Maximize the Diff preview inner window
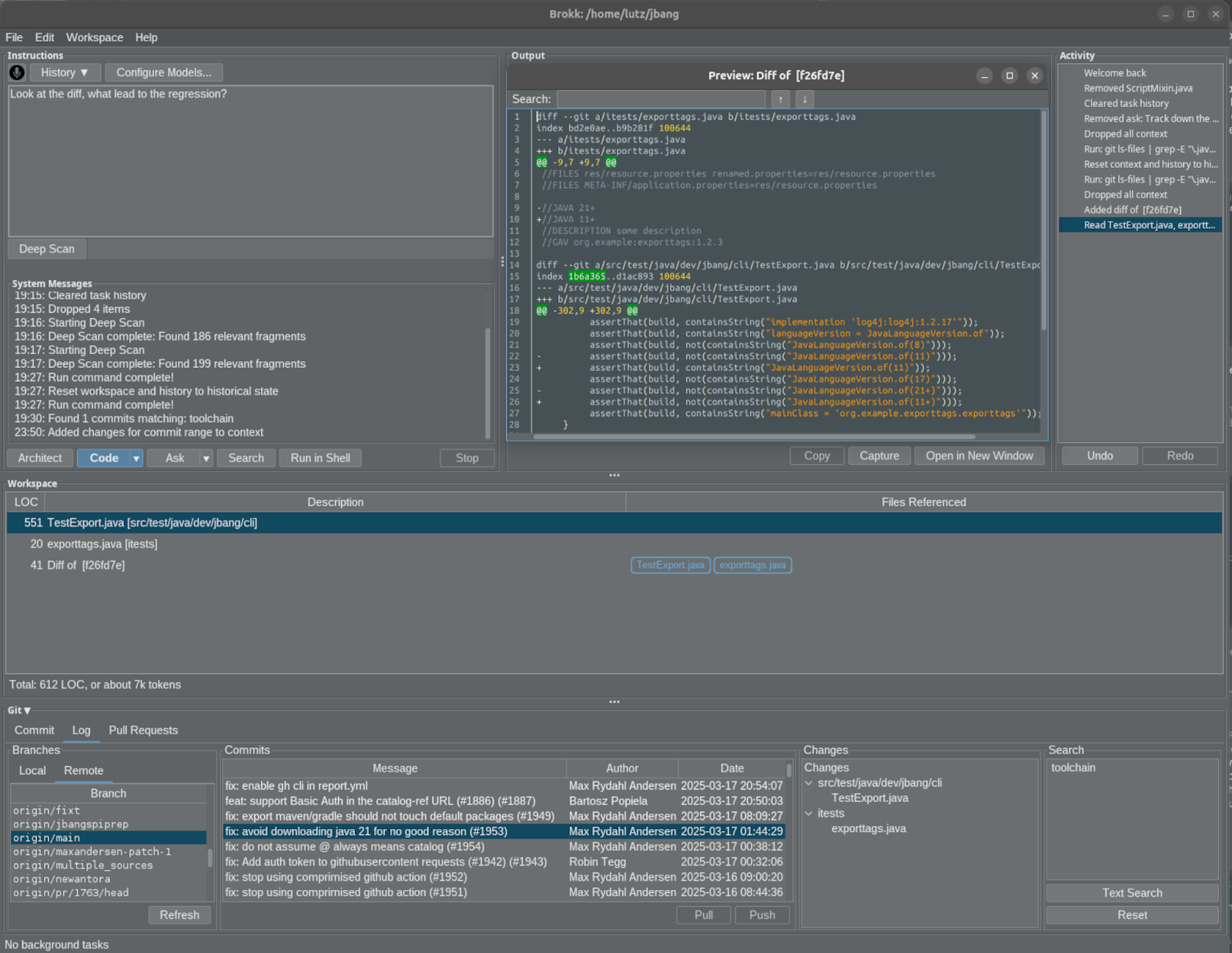 pyautogui.click(x=1009, y=75)
